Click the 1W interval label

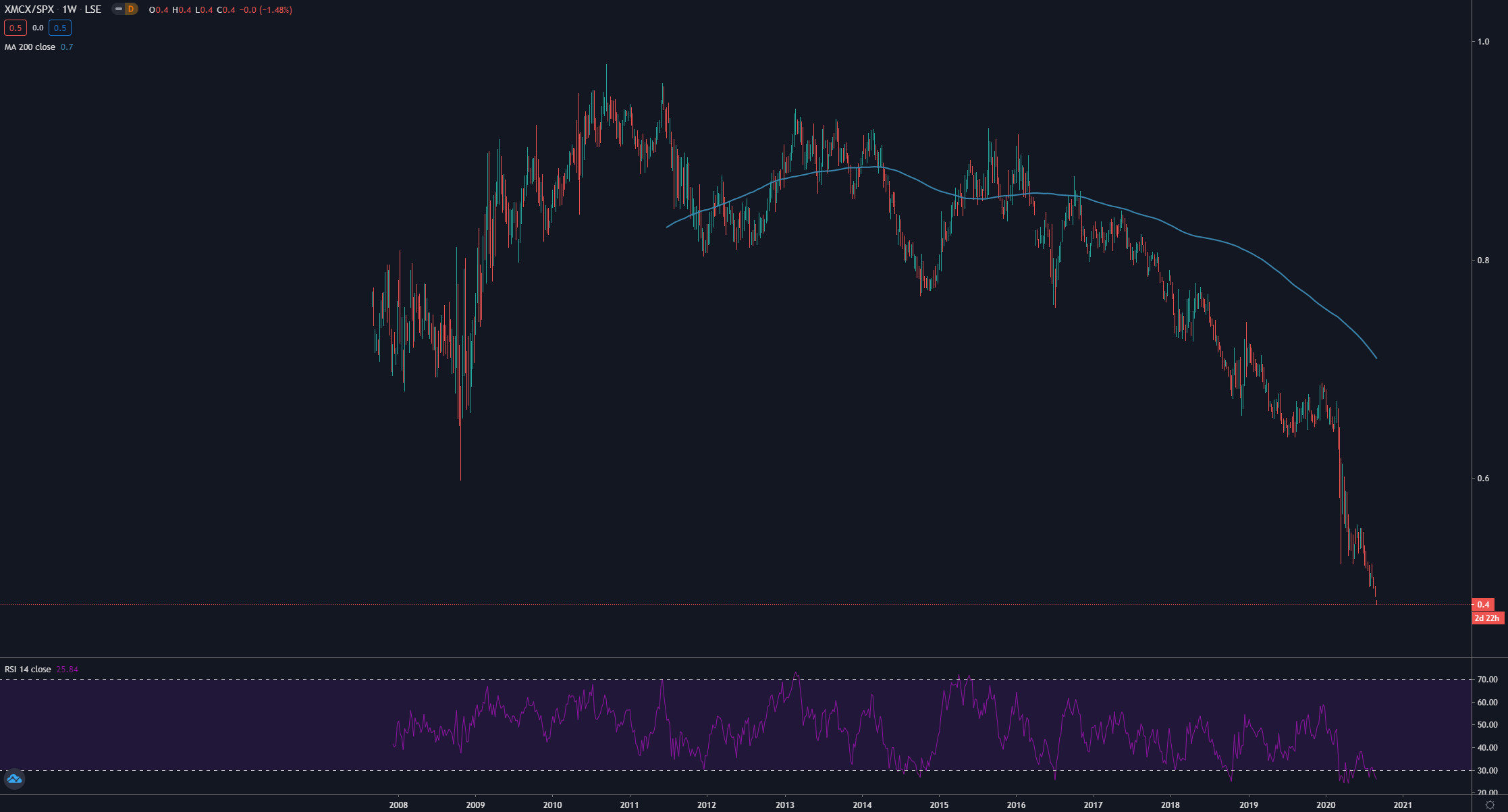[x=70, y=9]
